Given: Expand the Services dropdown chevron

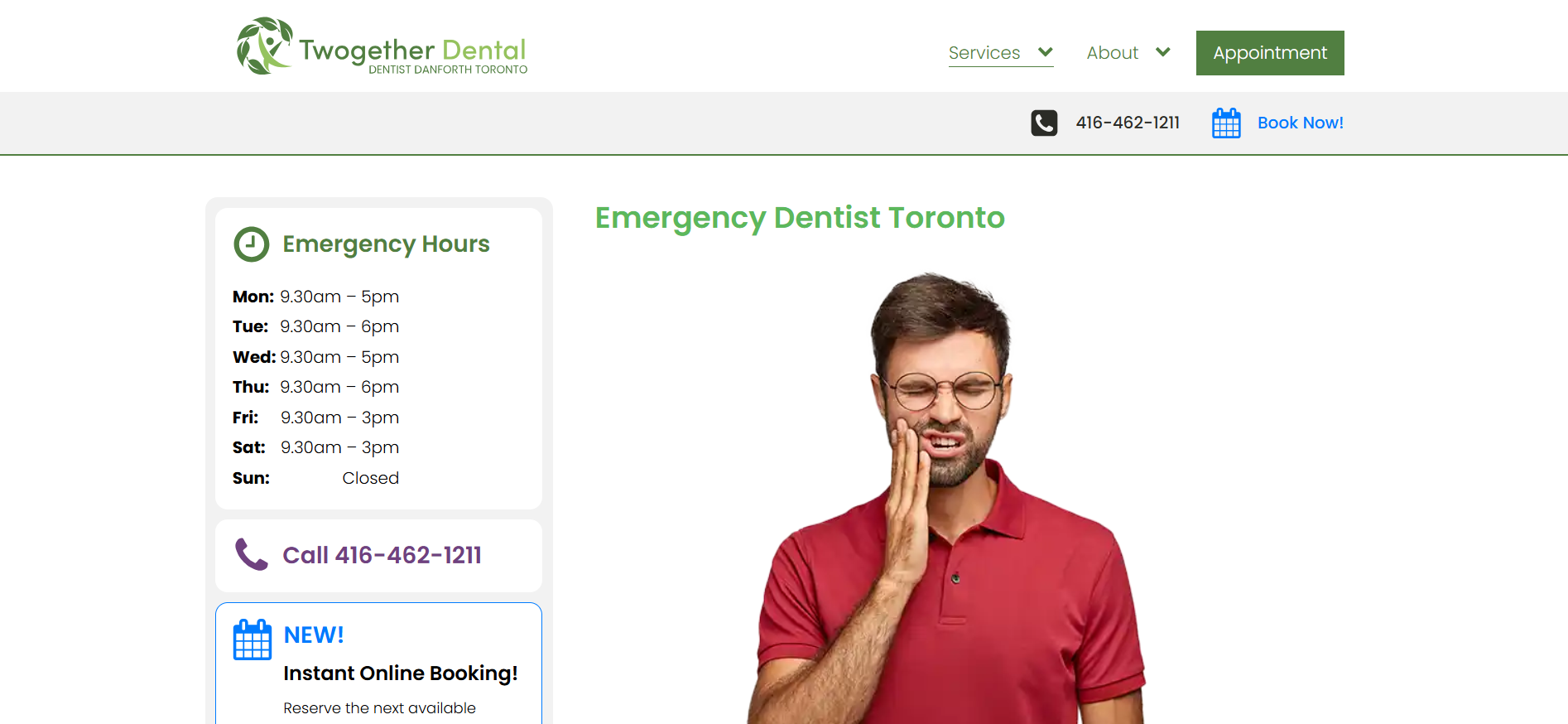Looking at the screenshot, I should coord(1046,52).
